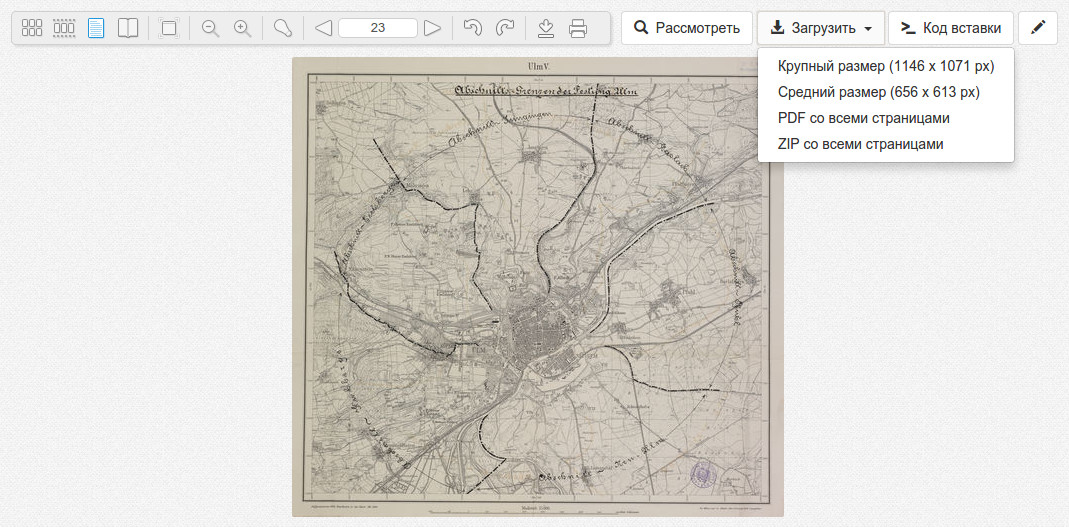Zoom out of the map

pyautogui.click(x=210, y=28)
